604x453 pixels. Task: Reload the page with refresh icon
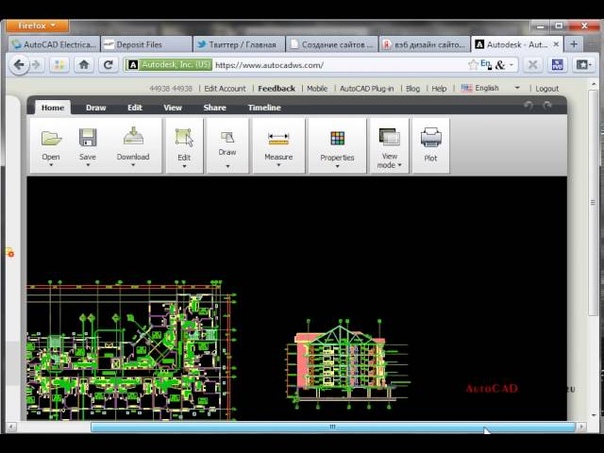click(108, 65)
